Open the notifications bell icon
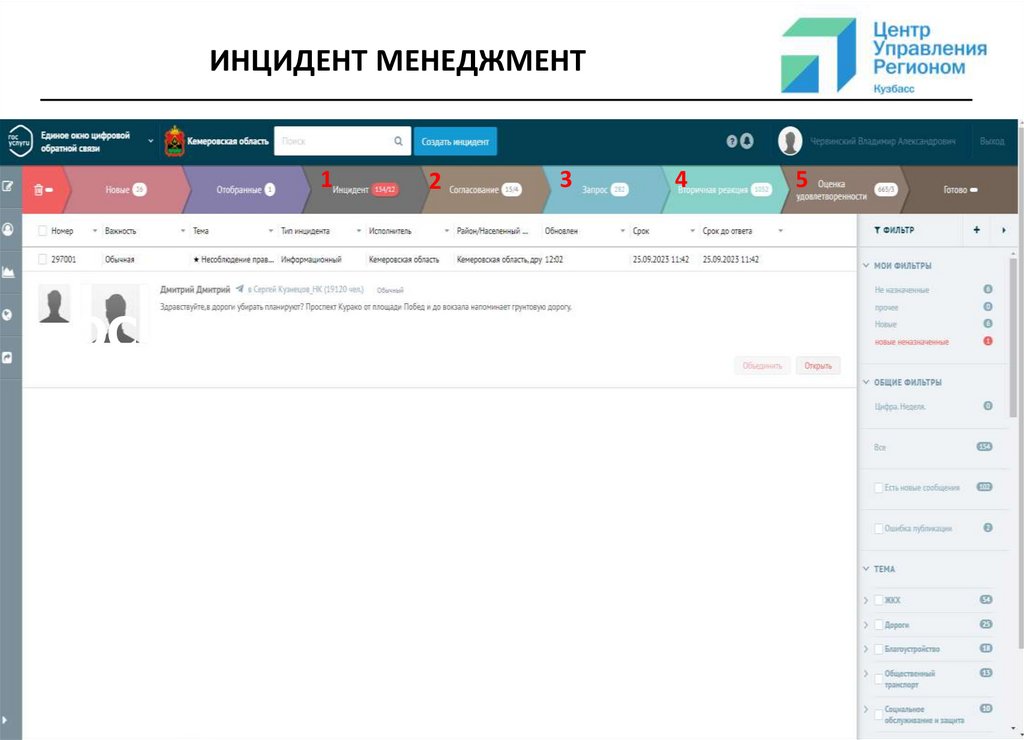Screen dimensions: 1024x740 tap(746, 140)
